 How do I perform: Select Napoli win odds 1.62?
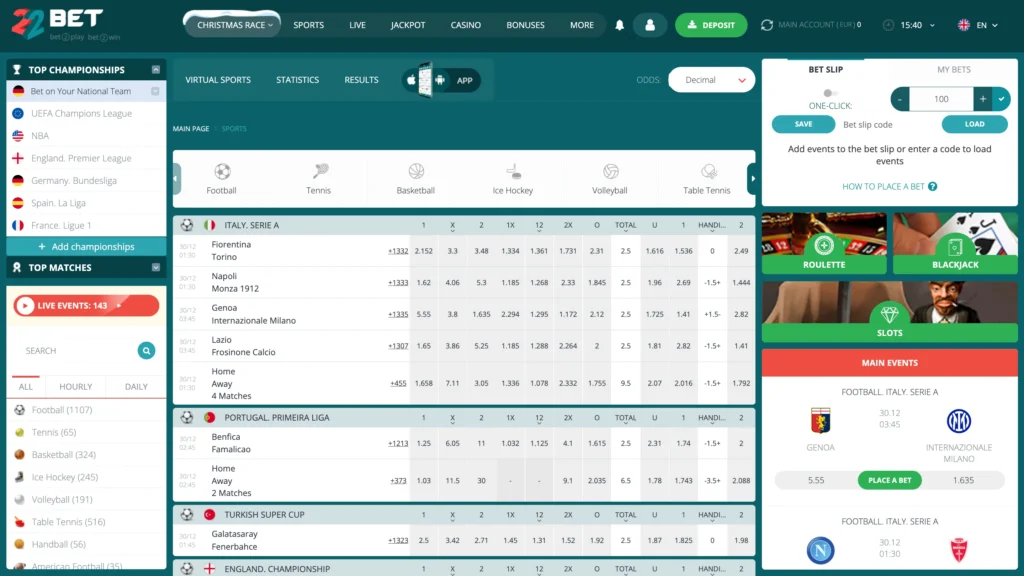(424, 283)
